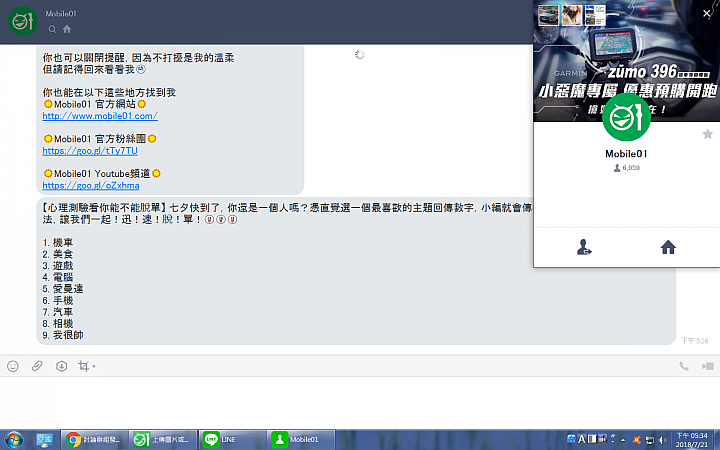The height and width of the screenshot is (450, 720).
Task: Click option text "1. 機車"
Action: click(58, 242)
